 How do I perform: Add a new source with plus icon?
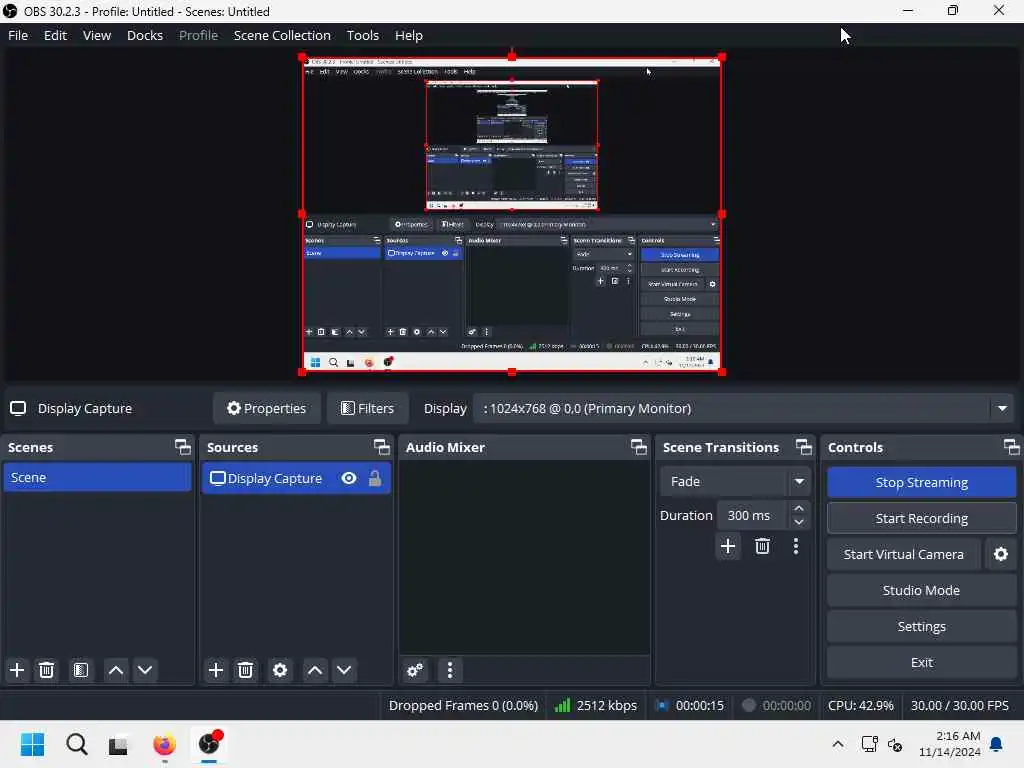click(x=216, y=670)
